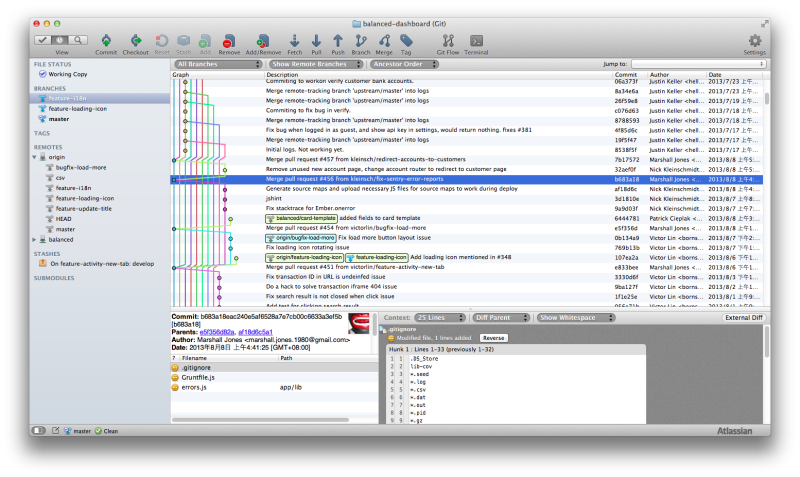
Task: Select commit 'Merge pull request #457' row
Action: point(467,159)
